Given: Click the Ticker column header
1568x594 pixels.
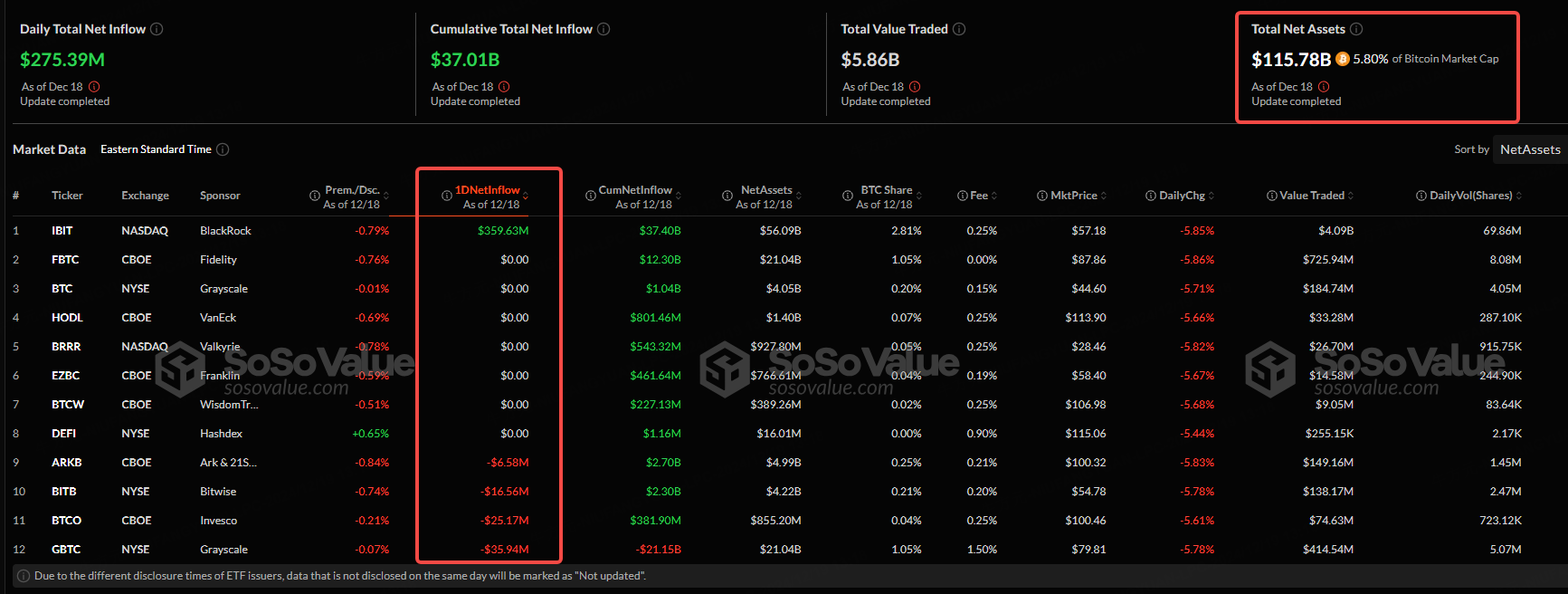Looking at the screenshot, I should [67, 196].
